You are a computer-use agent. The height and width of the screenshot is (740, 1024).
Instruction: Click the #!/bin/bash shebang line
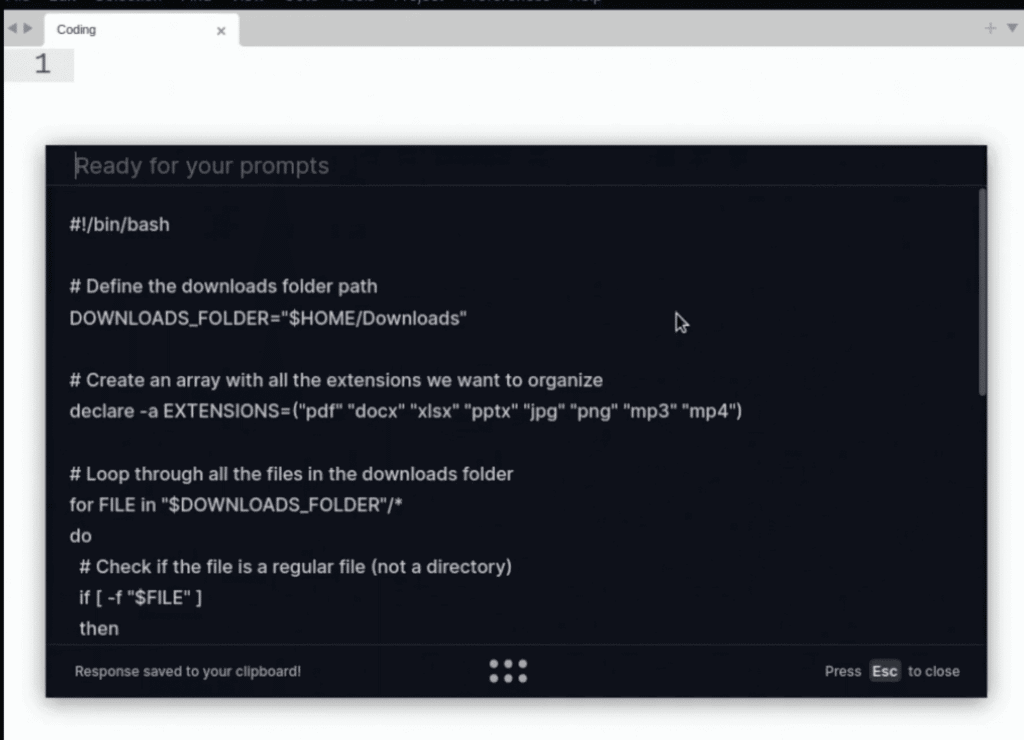point(120,225)
